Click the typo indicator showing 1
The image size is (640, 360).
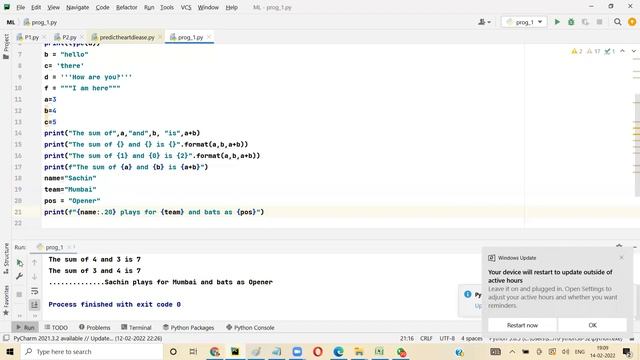(609, 51)
